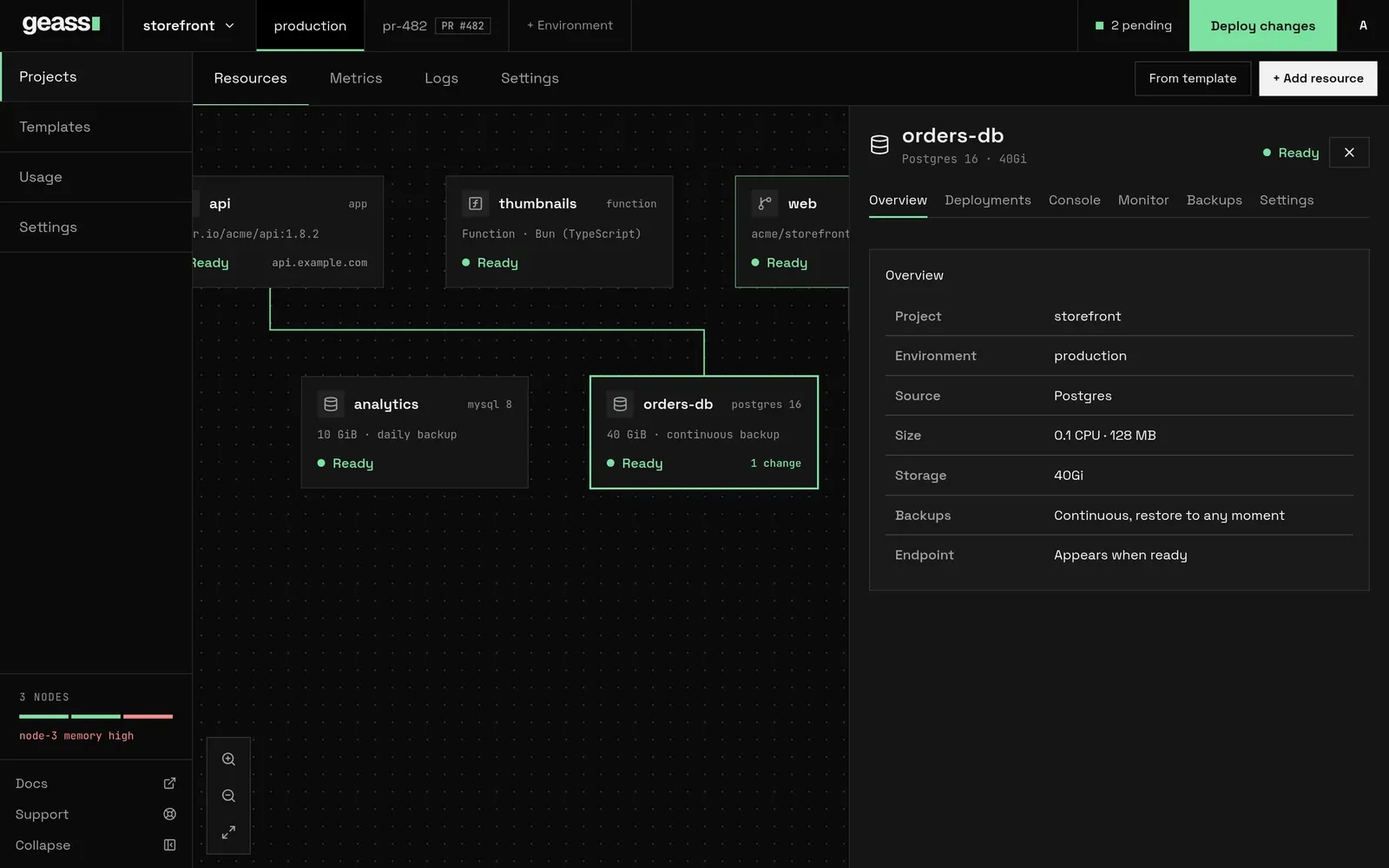View the 2 pending changes

(1134, 25)
